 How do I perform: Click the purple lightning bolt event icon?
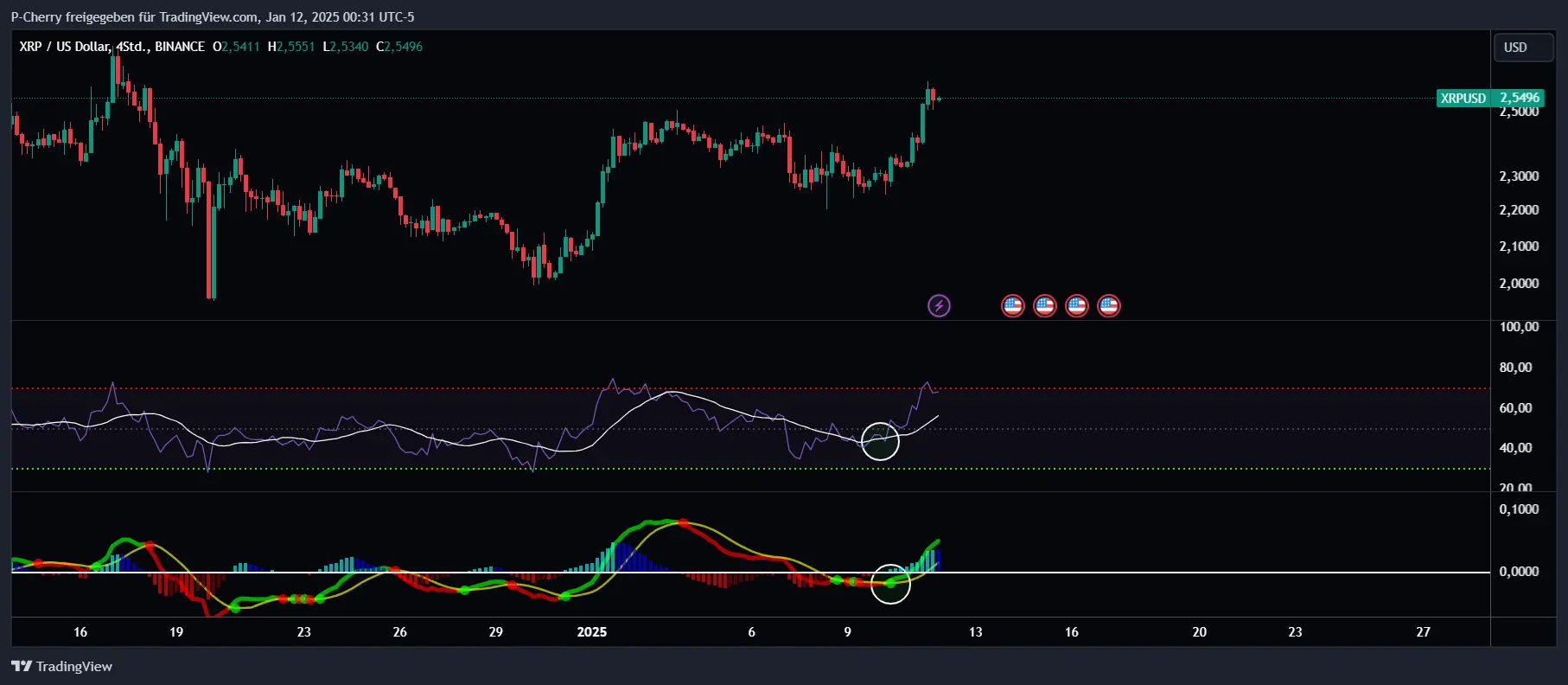click(x=939, y=305)
